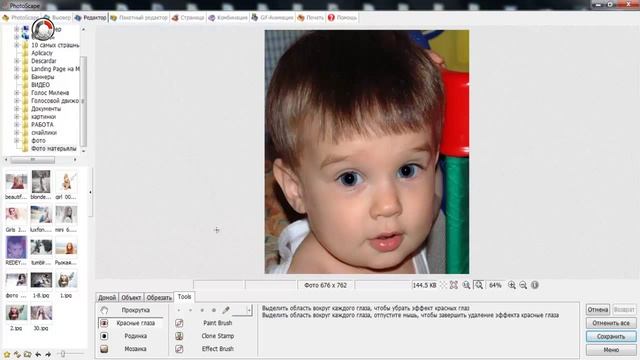Open the Помощь help tab
This screenshot has height=360, width=640.
(342, 18)
